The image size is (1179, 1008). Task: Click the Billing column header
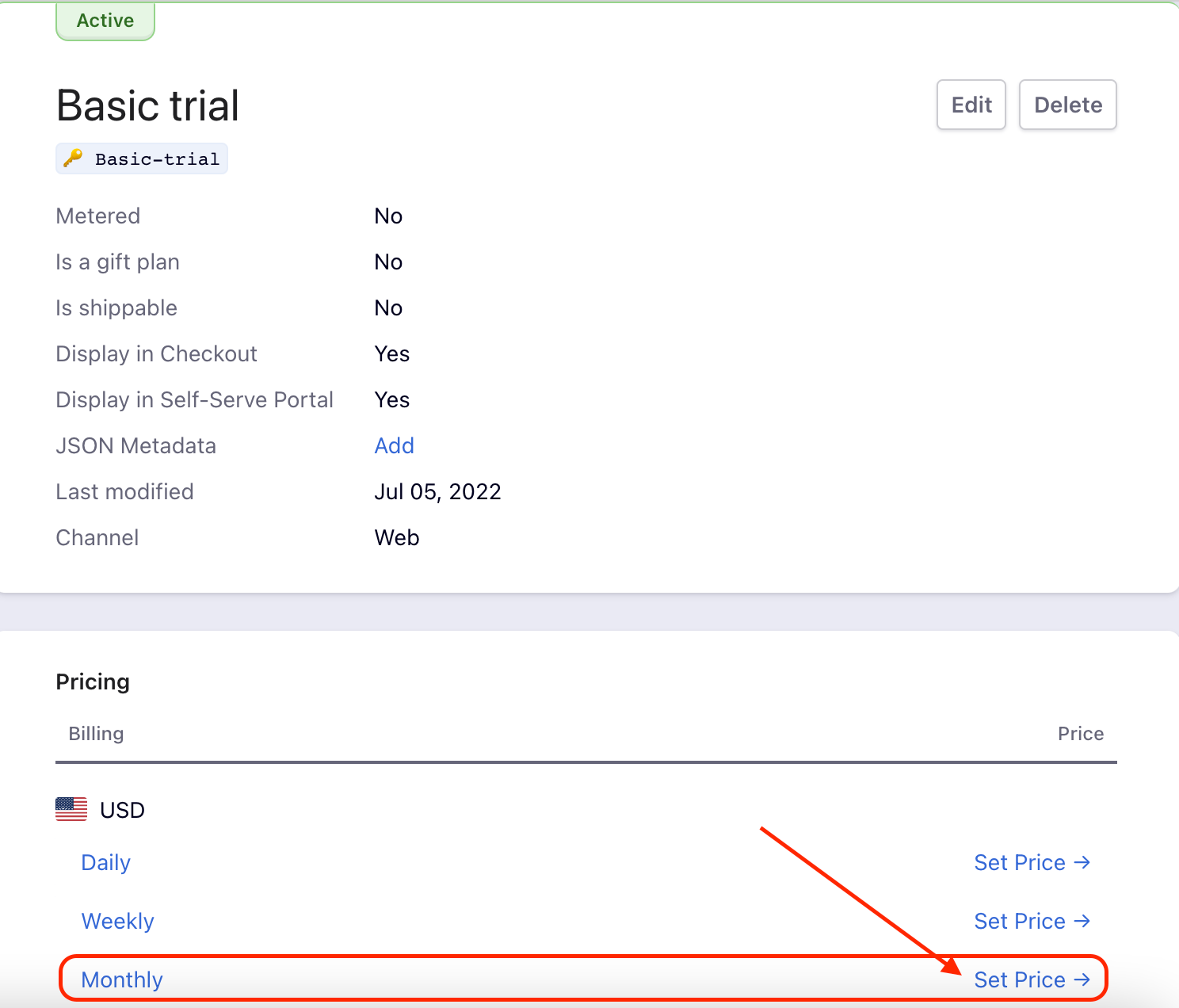tap(96, 734)
